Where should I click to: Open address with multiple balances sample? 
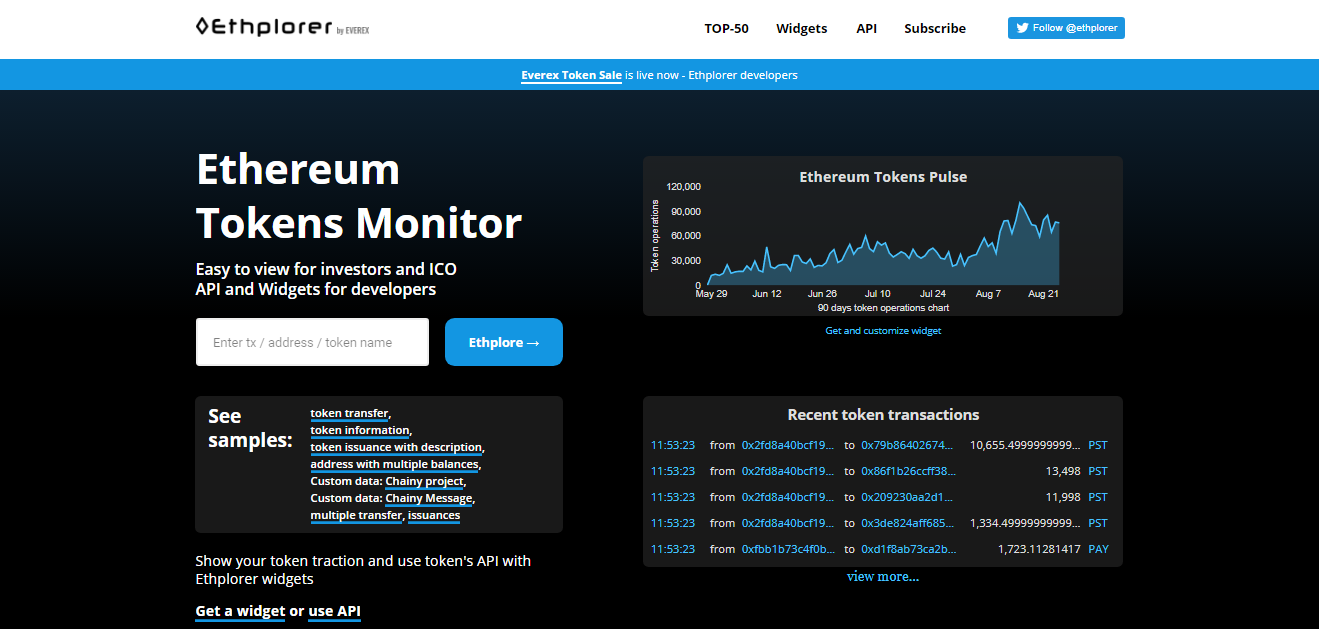click(394, 465)
